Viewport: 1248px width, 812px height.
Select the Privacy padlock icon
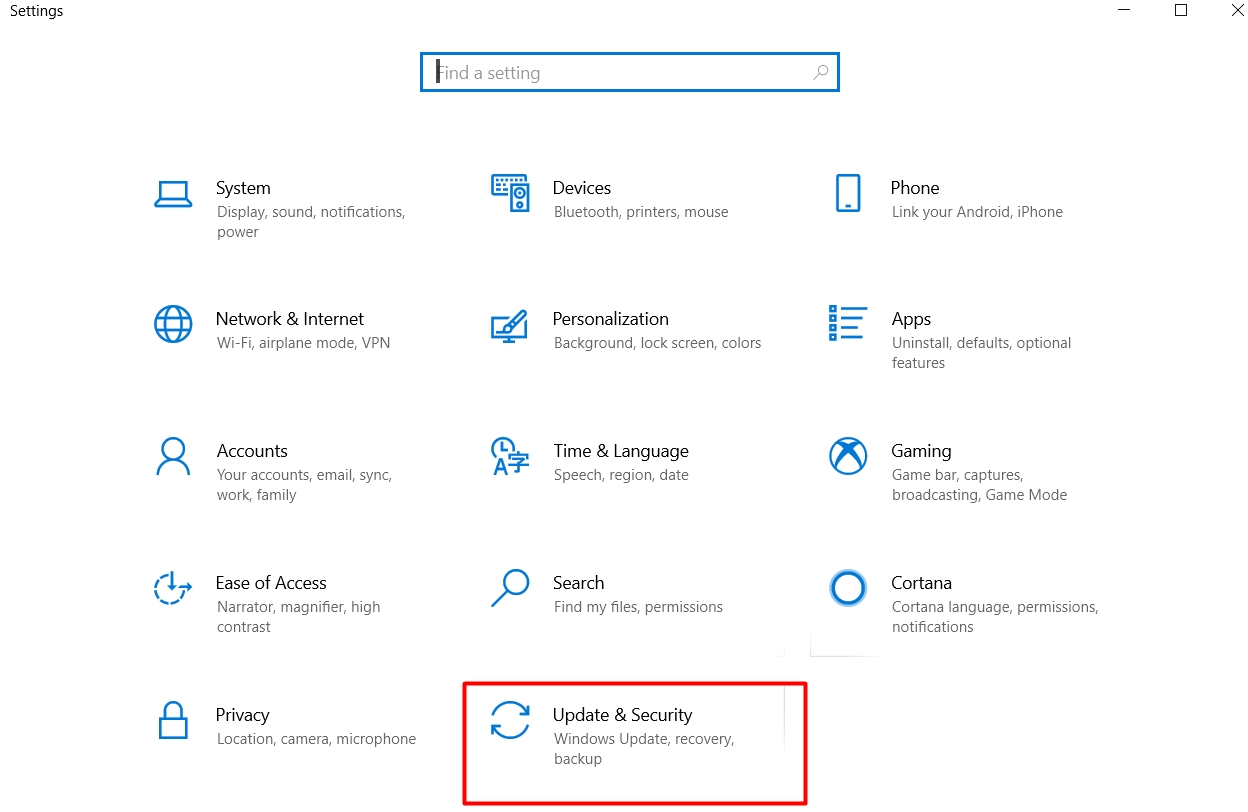173,720
